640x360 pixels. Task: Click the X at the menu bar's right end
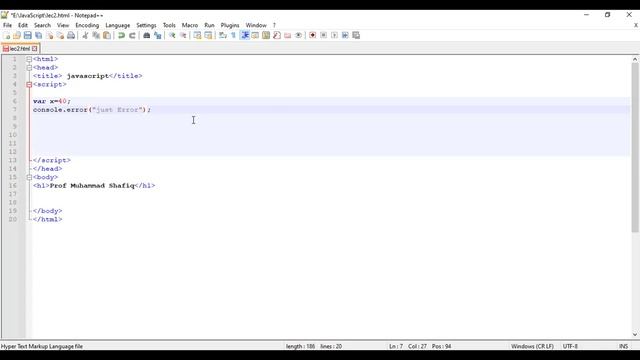(636, 25)
